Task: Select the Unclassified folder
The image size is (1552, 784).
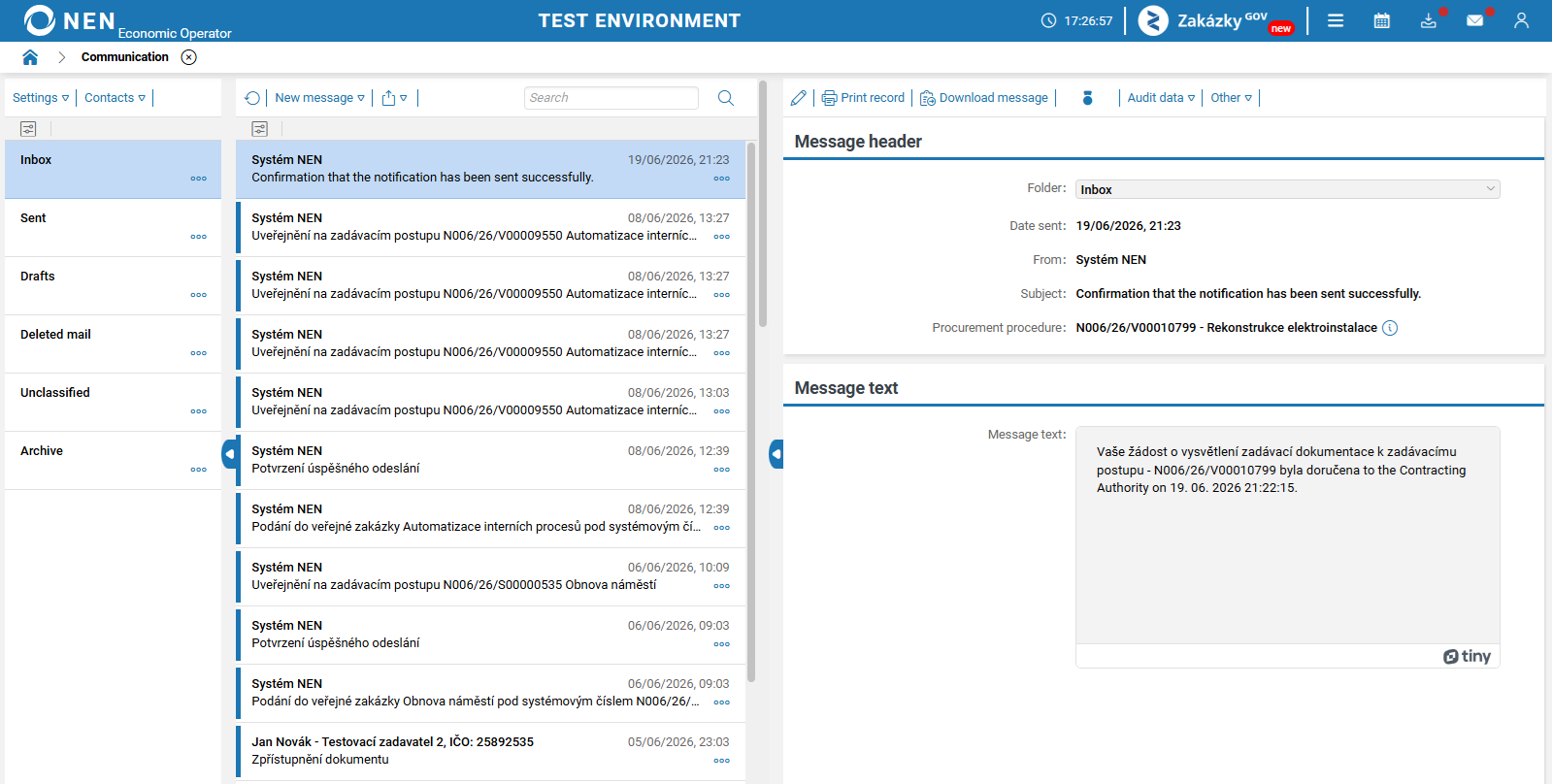Action: [113, 403]
